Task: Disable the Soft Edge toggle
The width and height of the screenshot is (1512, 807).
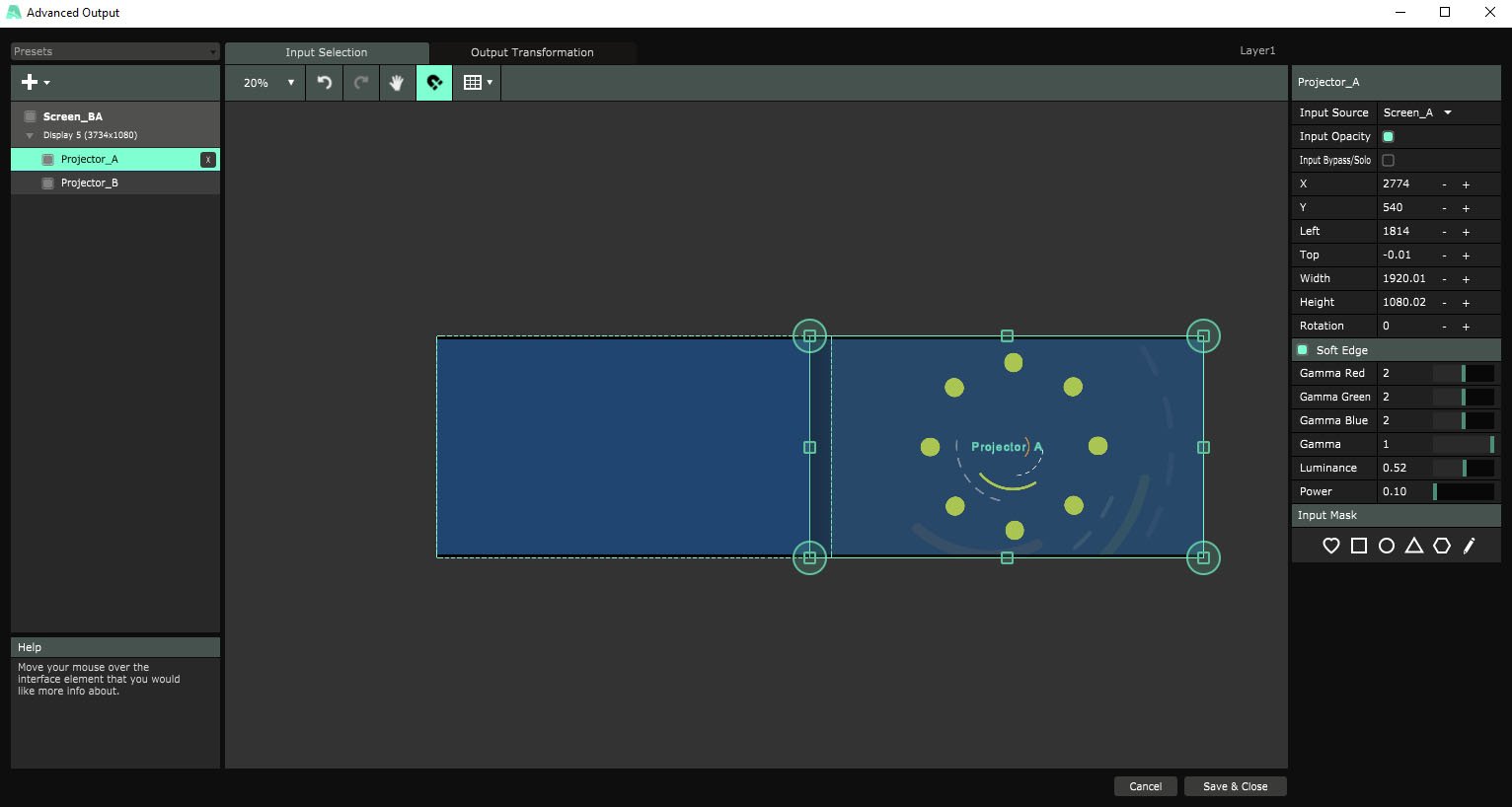Action: point(1303,350)
